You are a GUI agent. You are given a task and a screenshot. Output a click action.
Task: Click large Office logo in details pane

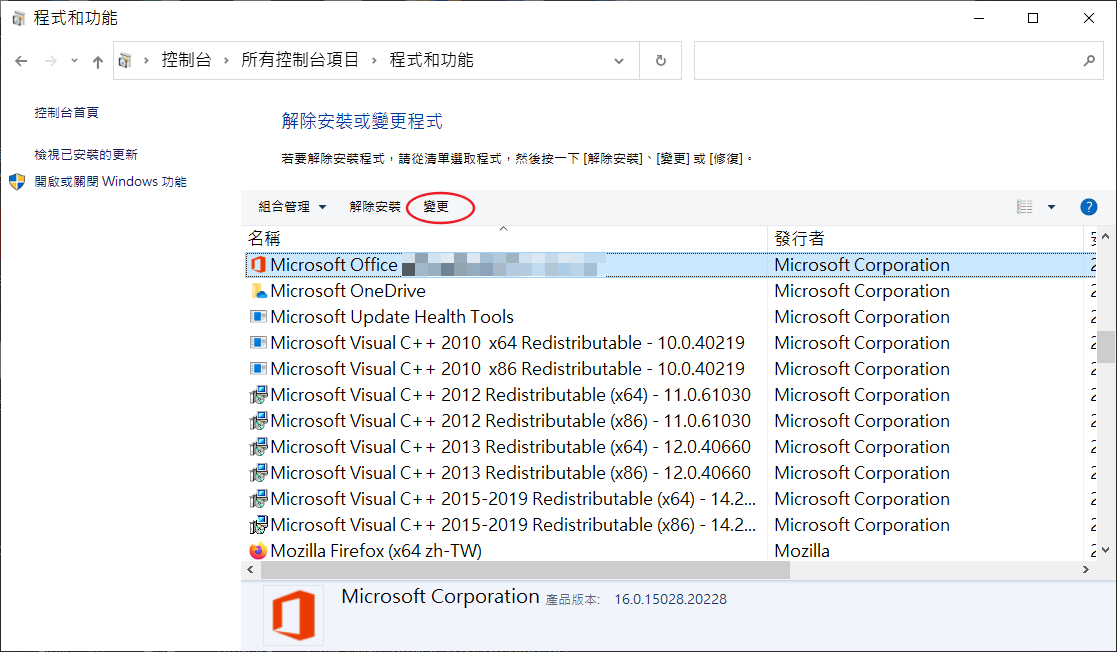tap(293, 616)
